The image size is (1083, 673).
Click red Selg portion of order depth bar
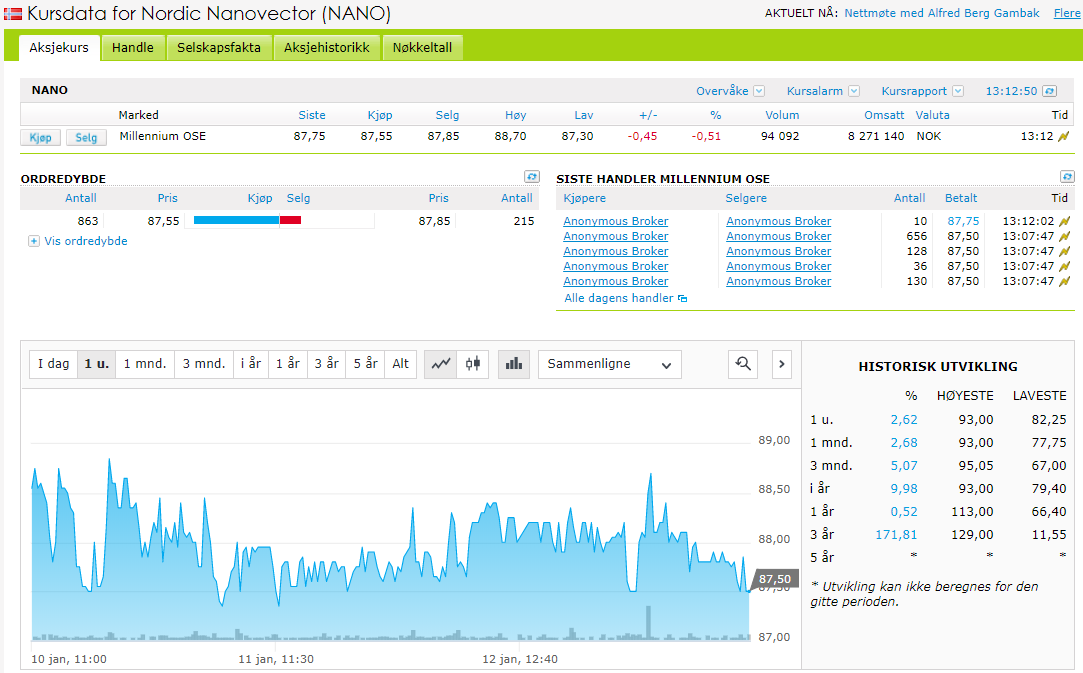pos(290,220)
